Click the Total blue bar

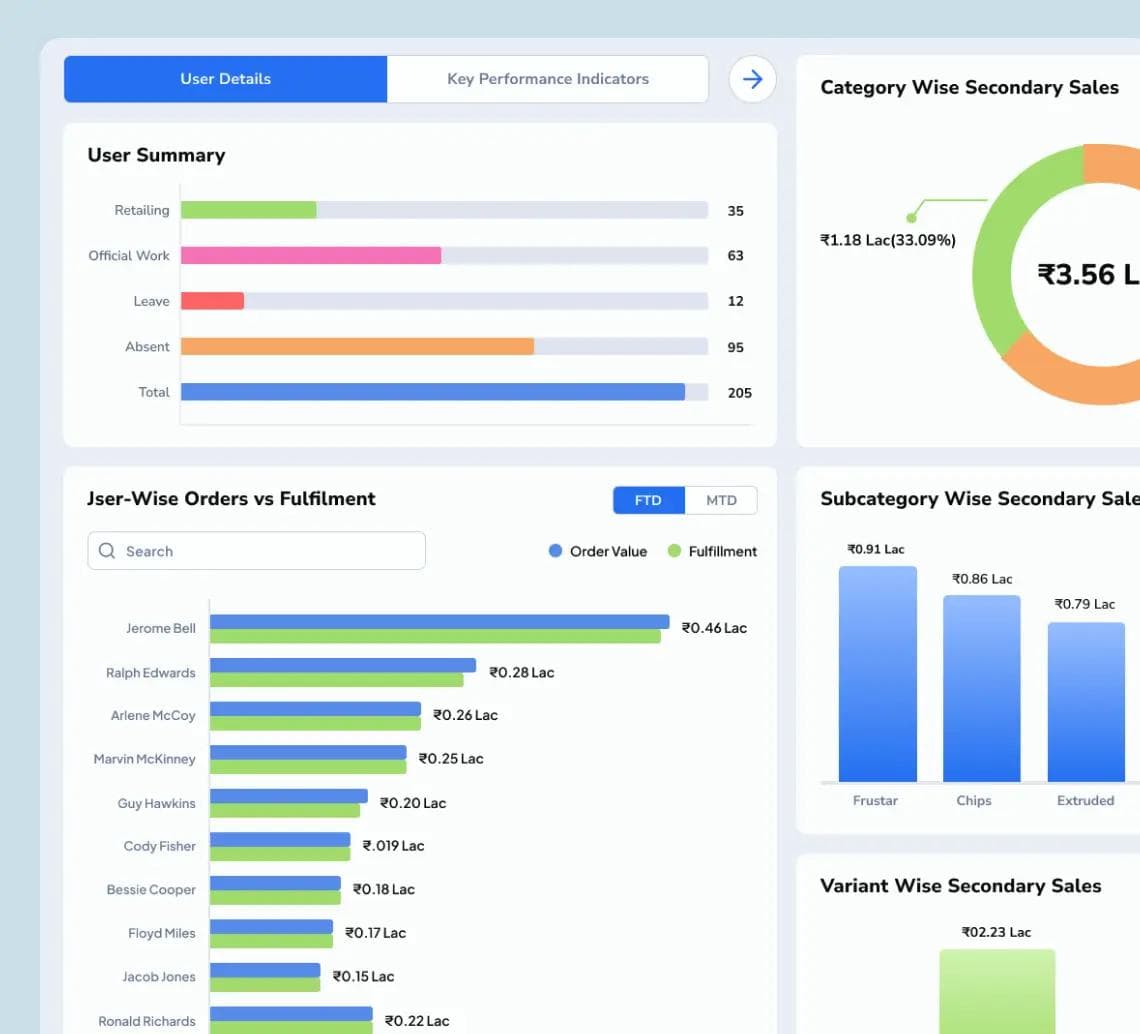(x=433, y=392)
